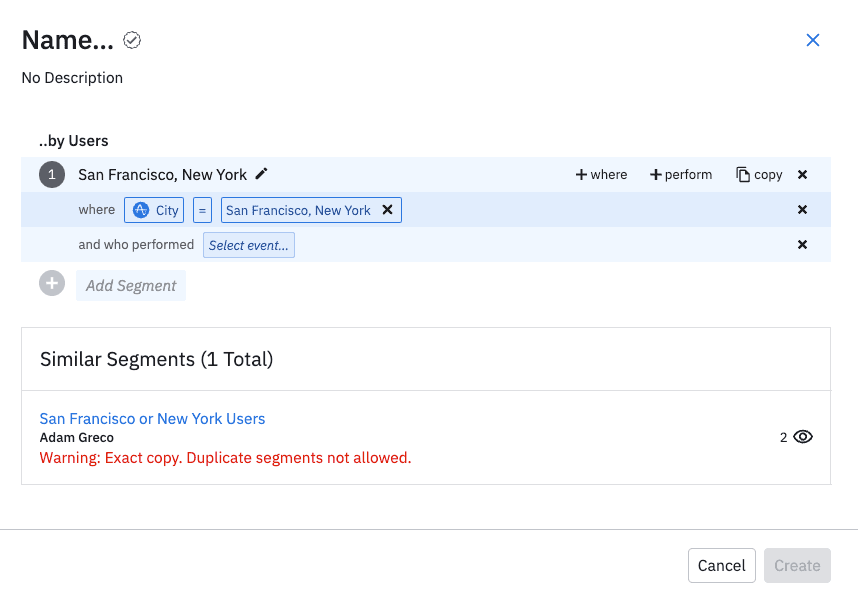Click the Name title to edit it

click(68, 40)
